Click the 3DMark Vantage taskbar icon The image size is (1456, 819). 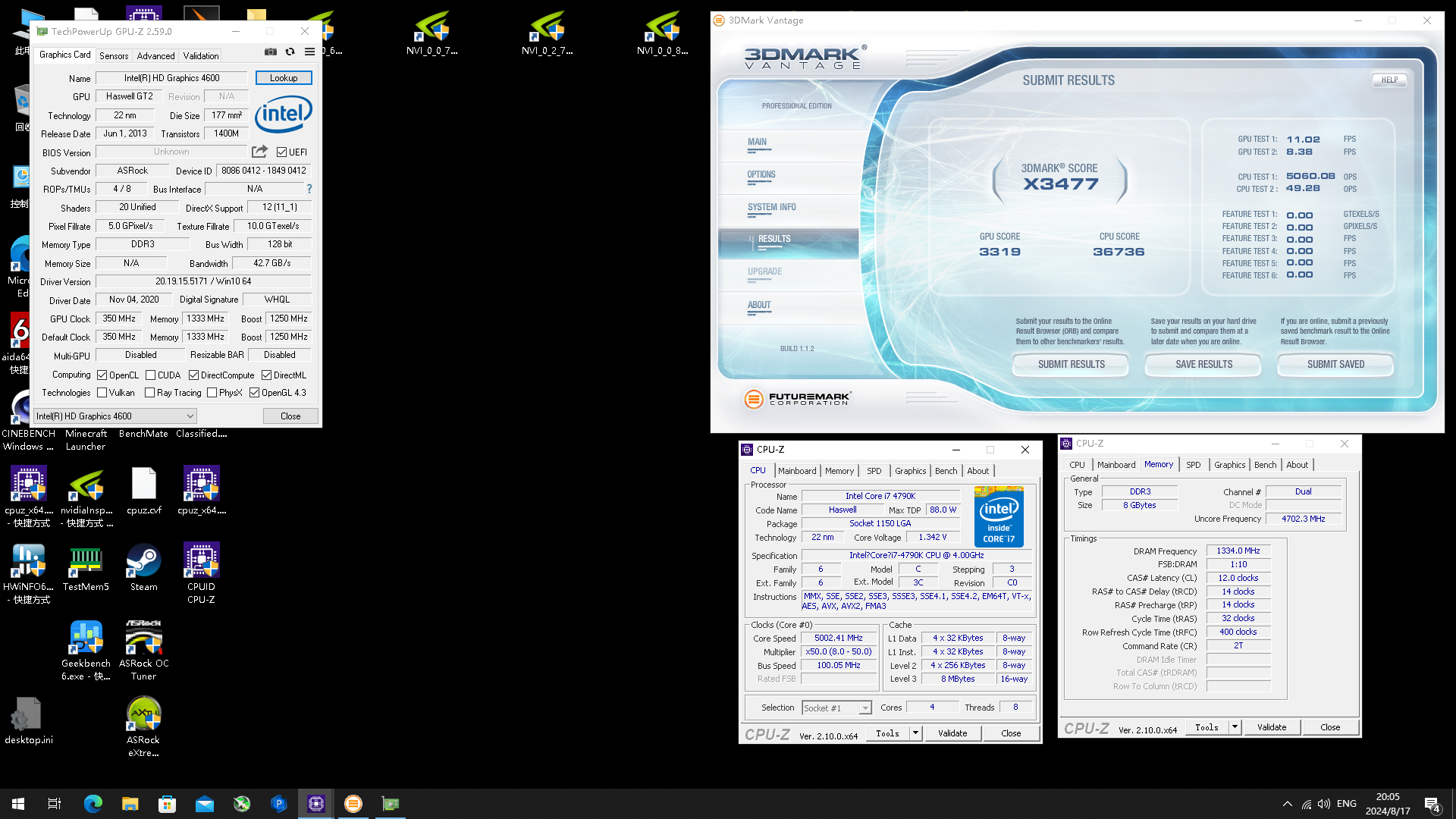click(x=353, y=804)
